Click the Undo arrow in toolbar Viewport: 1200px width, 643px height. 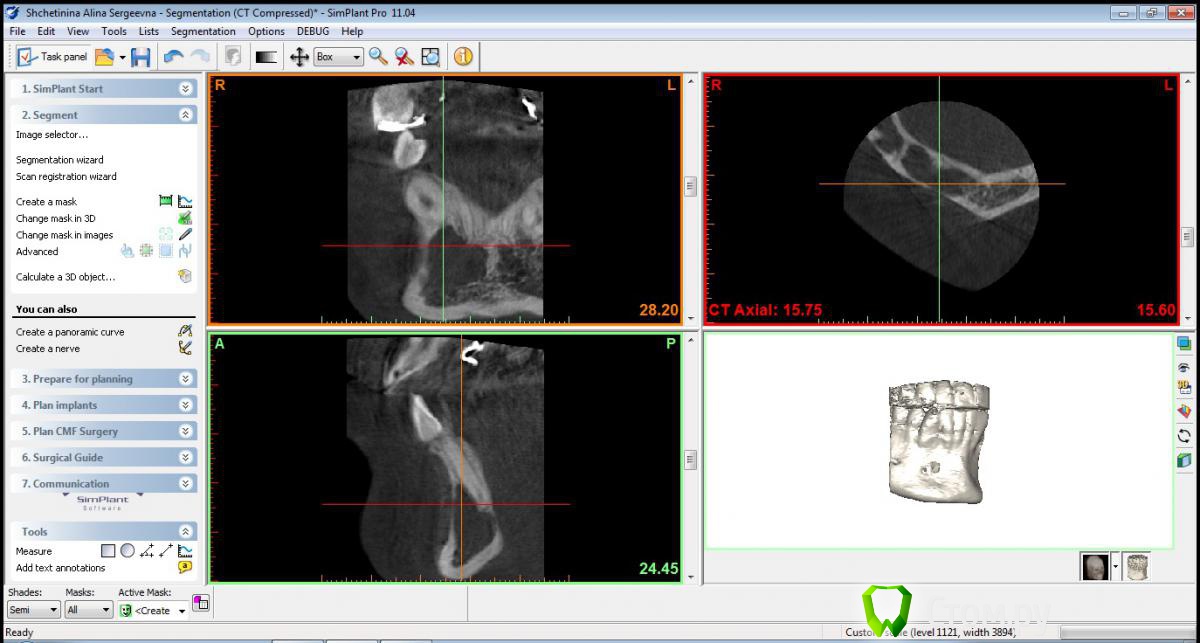pyautogui.click(x=174, y=57)
